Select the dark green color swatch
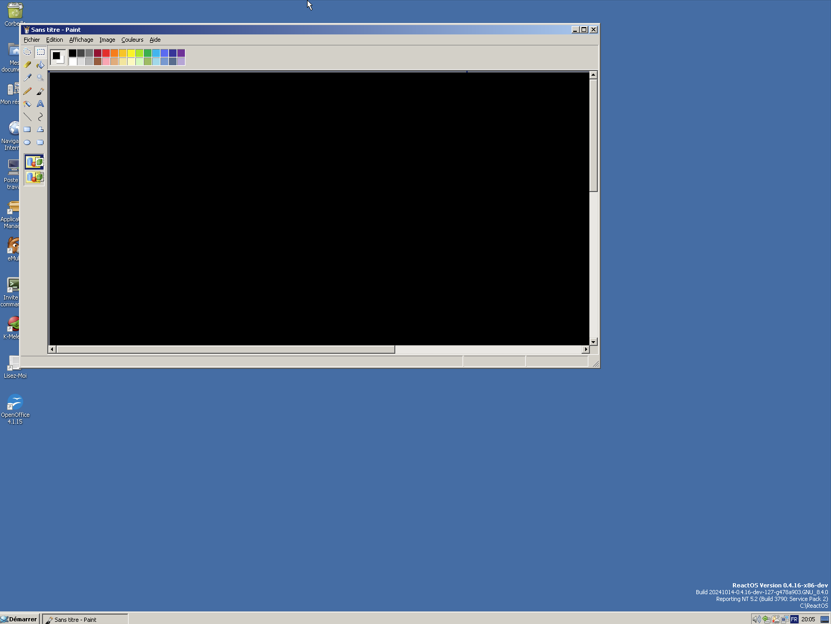Viewport: 831px width, 624px height. coord(148,53)
